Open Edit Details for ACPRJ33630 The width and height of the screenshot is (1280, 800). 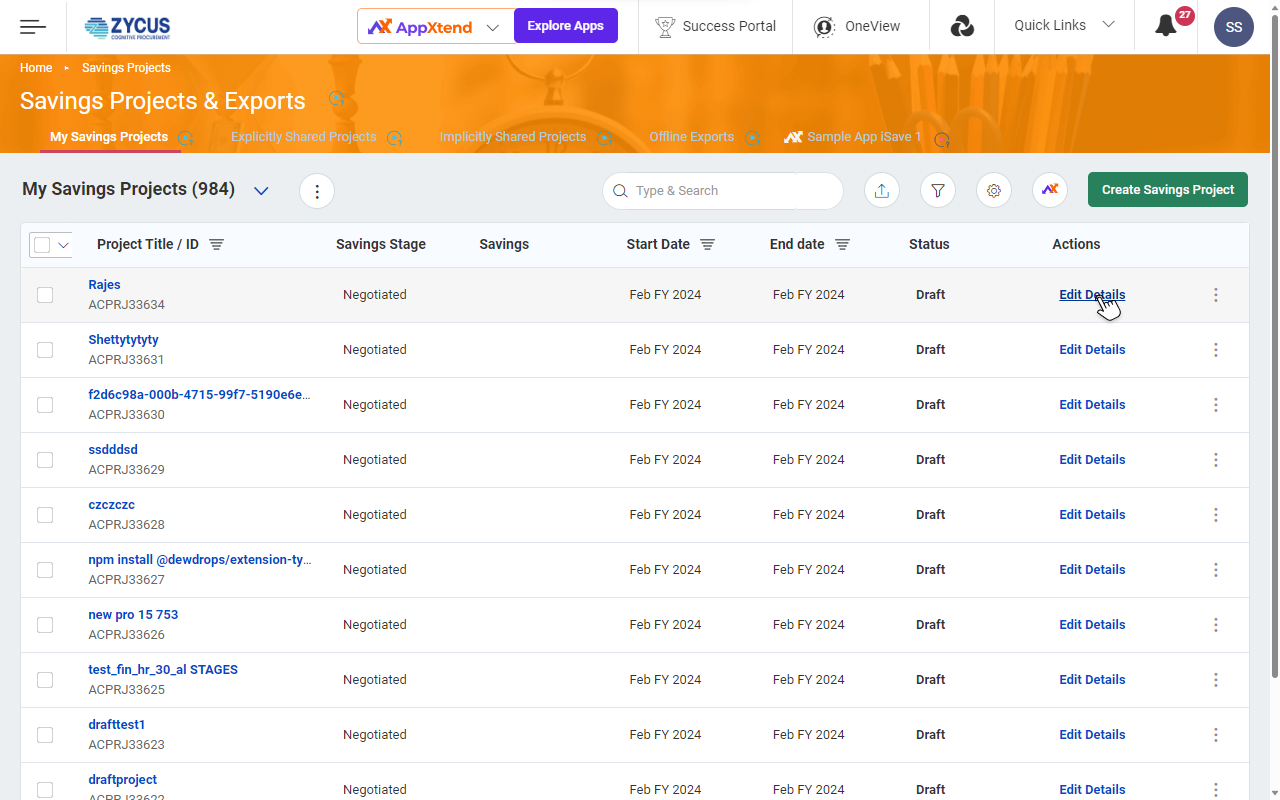click(x=1092, y=405)
